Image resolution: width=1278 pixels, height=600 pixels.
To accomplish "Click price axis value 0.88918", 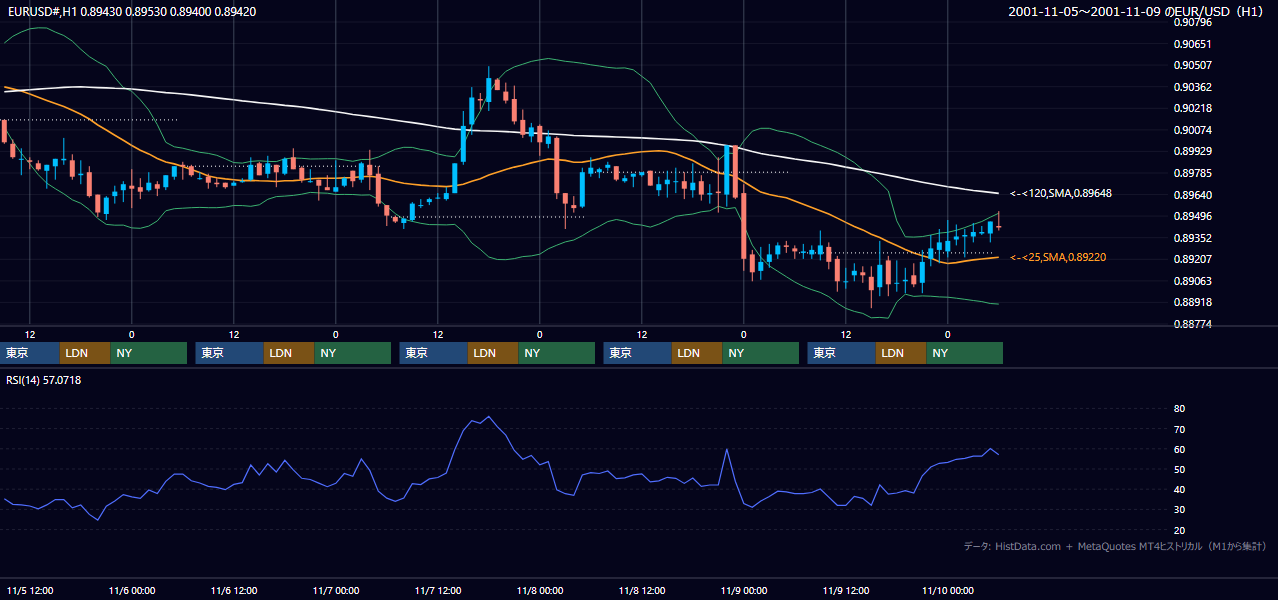I will click(1192, 302).
